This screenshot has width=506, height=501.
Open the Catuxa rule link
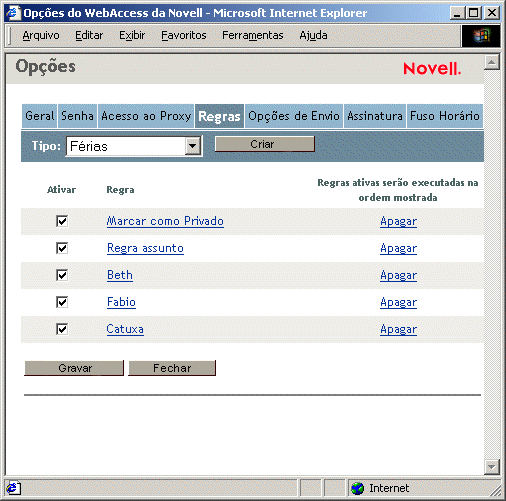125,329
